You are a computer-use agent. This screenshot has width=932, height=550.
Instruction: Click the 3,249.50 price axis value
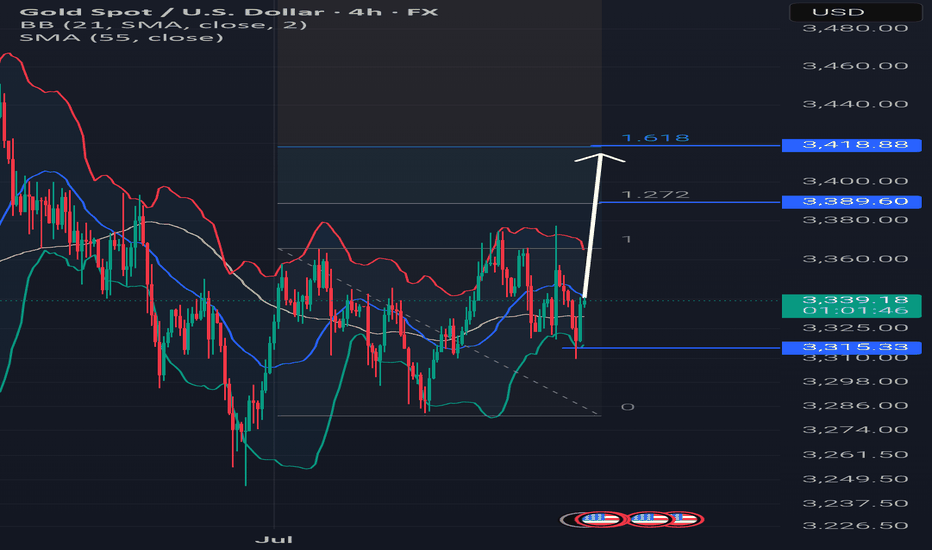855,479
